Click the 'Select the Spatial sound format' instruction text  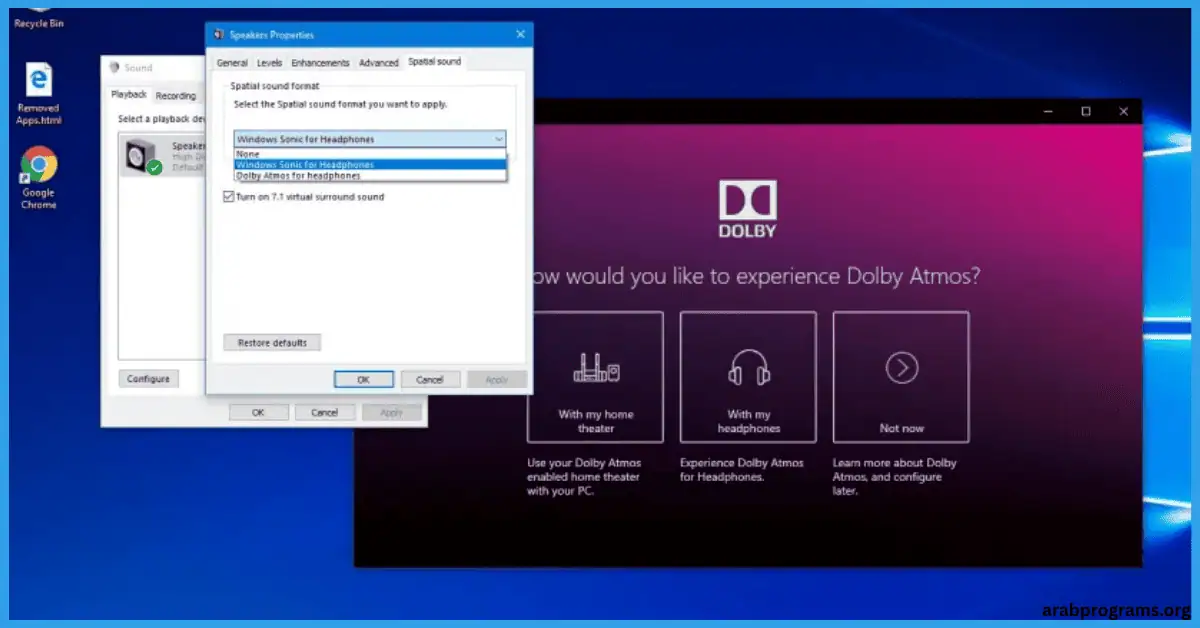coord(340,104)
